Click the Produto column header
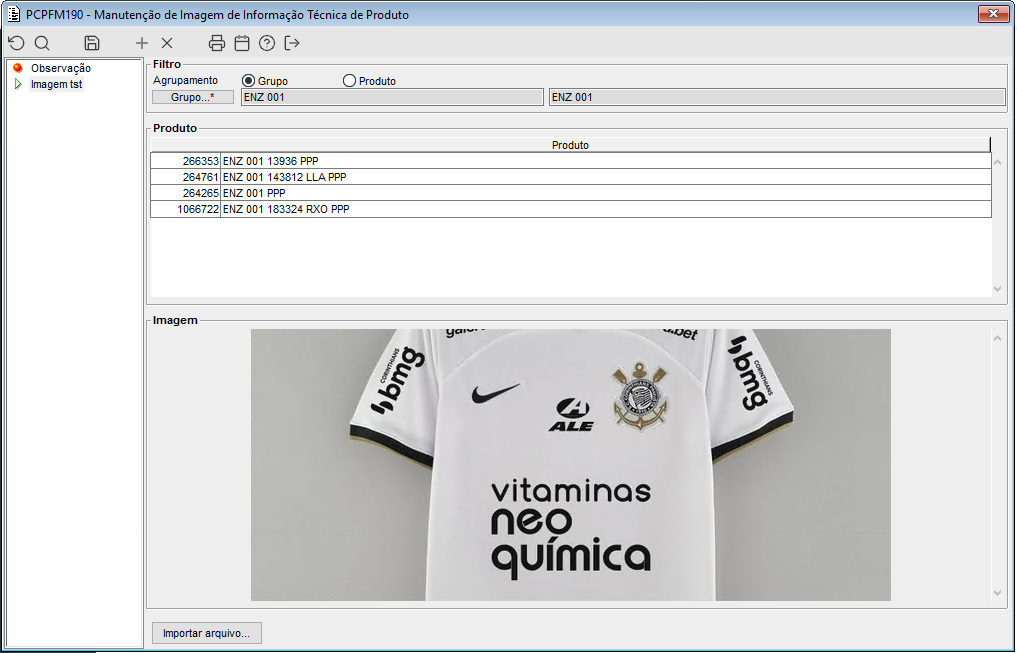 [570, 145]
